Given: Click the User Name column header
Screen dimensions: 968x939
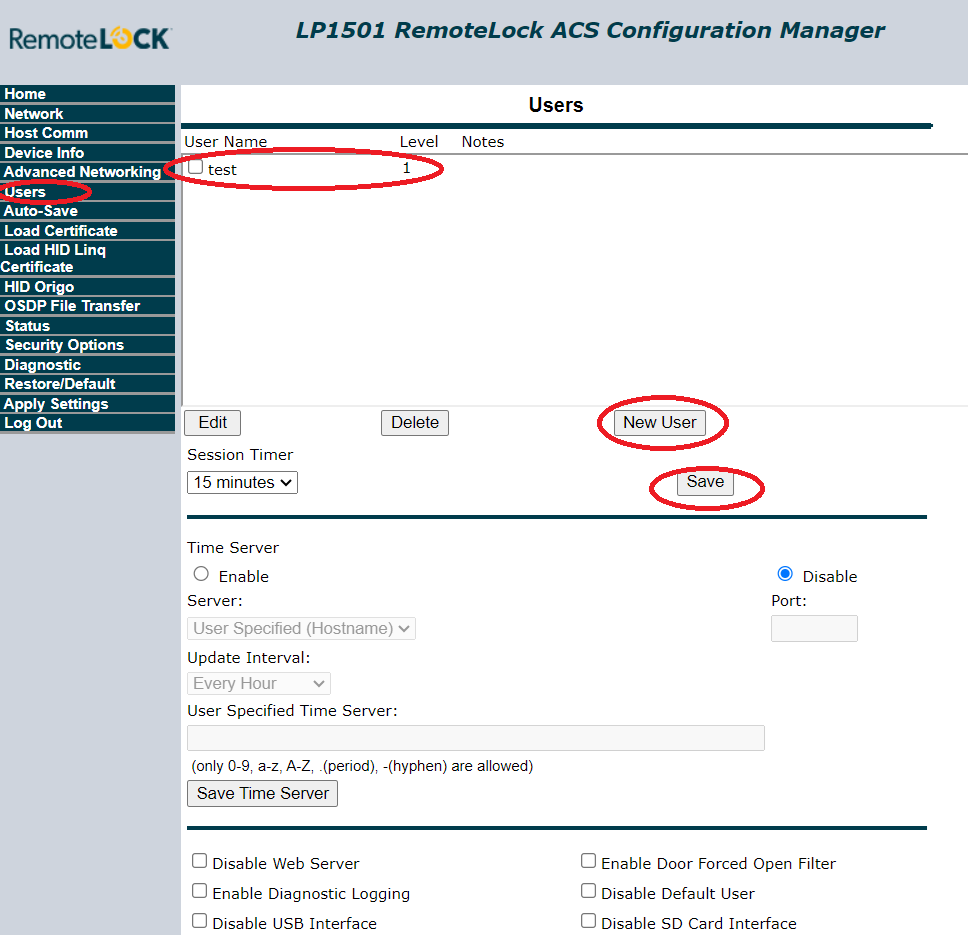Looking at the screenshot, I should click(226, 142).
